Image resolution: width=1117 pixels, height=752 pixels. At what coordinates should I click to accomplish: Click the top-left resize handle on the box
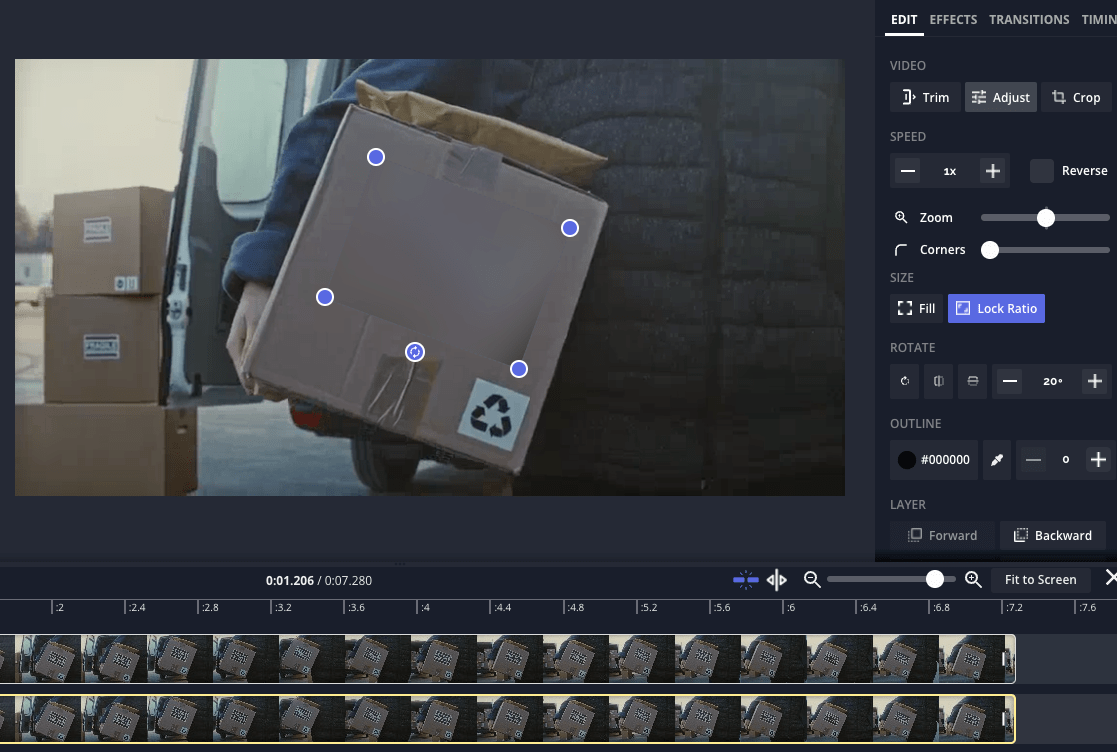375,157
